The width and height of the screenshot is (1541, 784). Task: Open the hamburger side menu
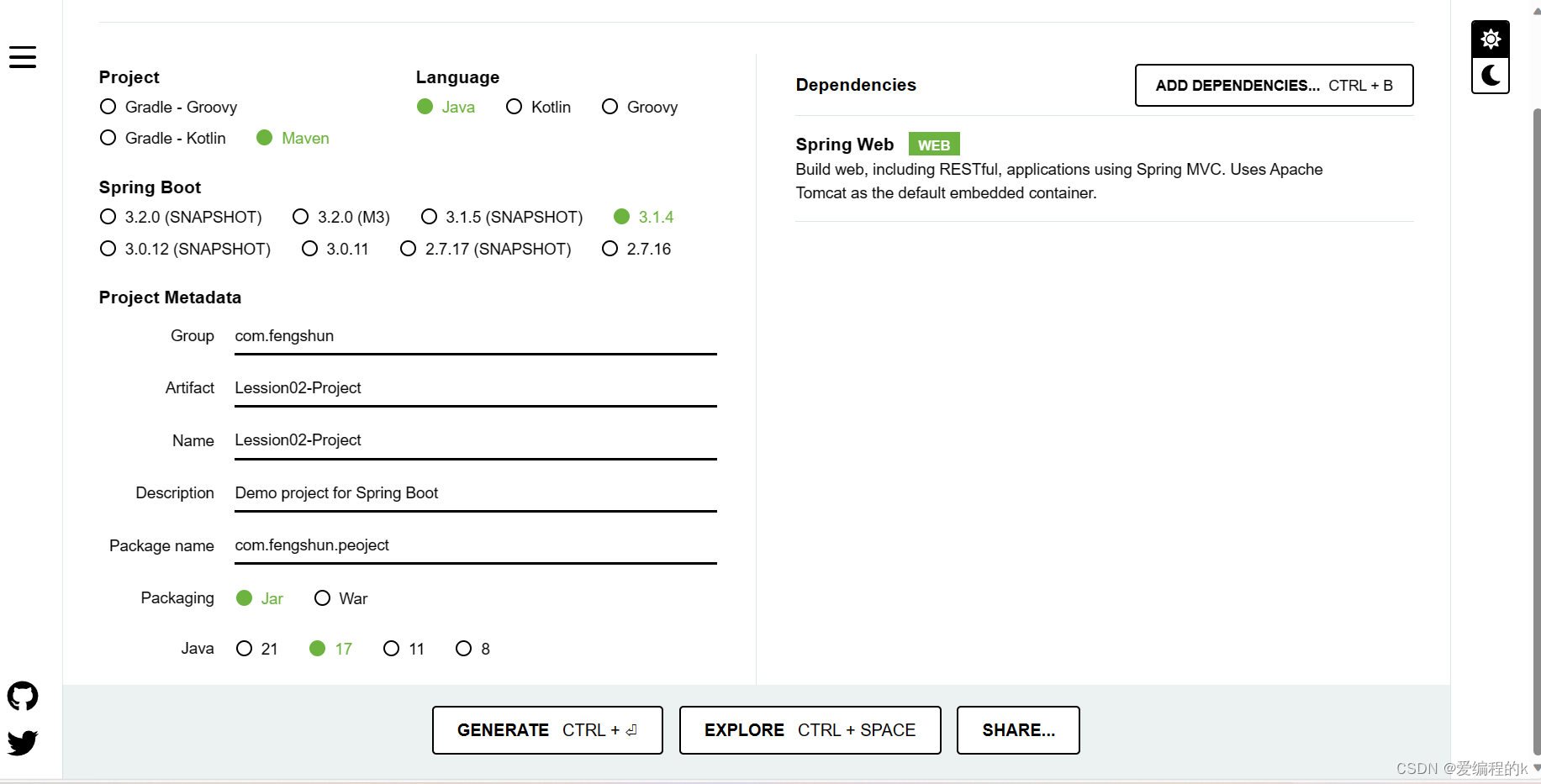tap(23, 57)
